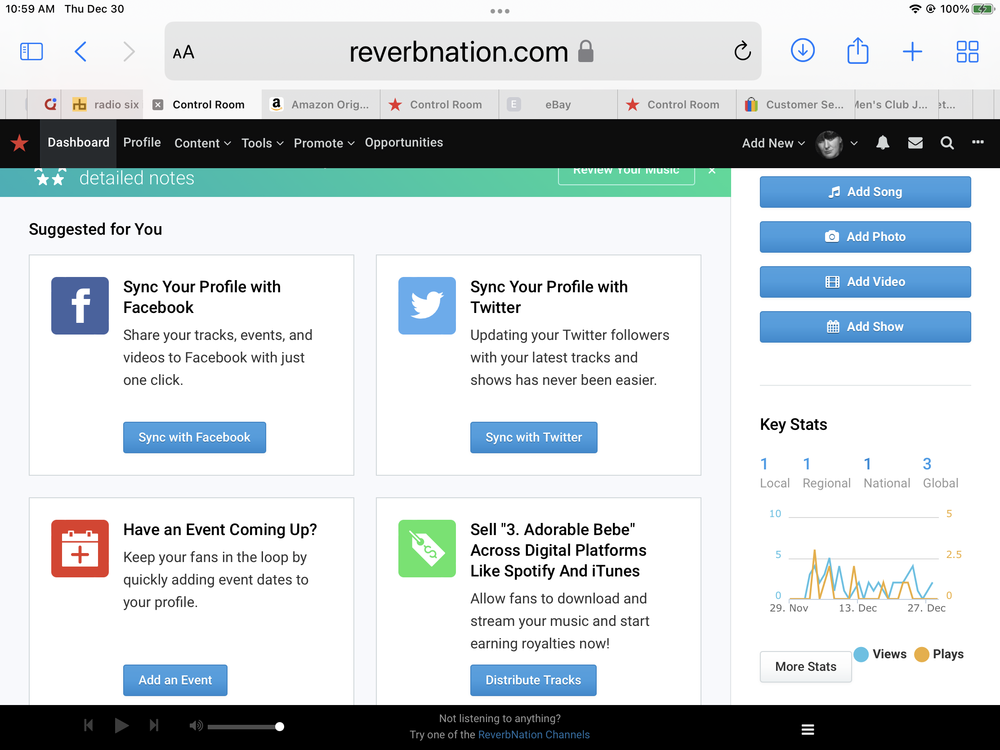Click the Add Song button

click(865, 192)
